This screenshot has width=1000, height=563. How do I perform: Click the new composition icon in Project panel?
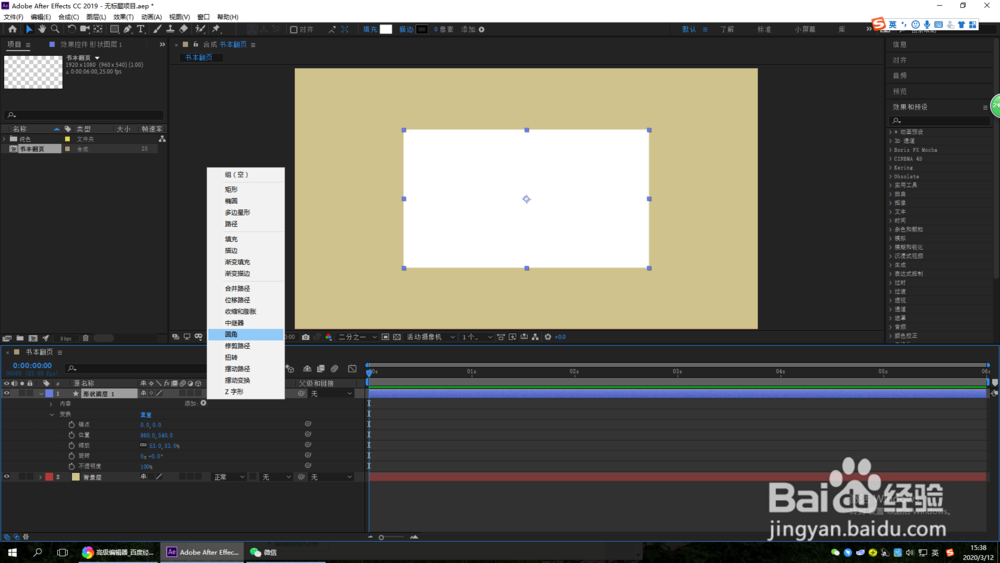(33, 339)
